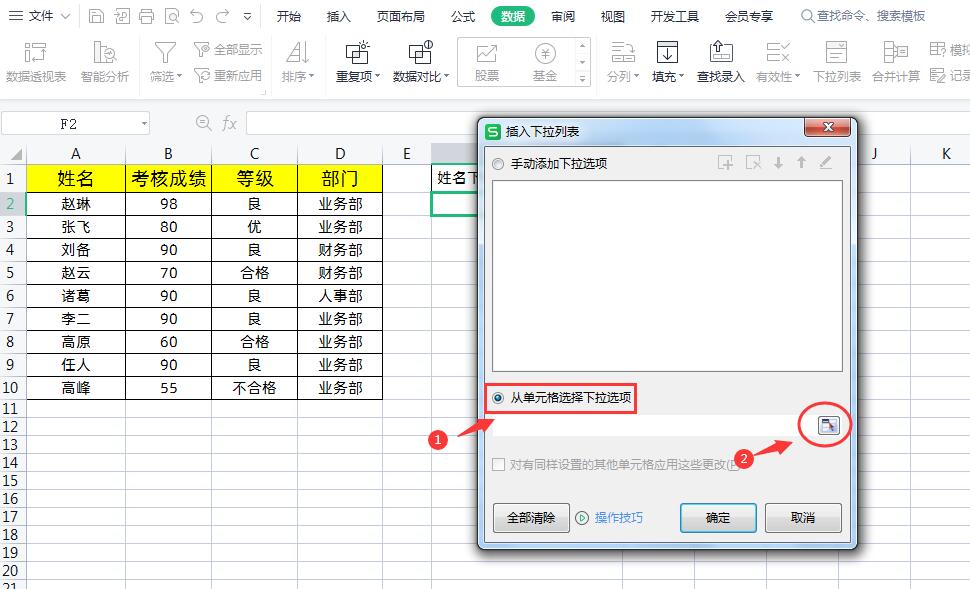Expand the 文件 menu dropdown arrow

pos(66,16)
